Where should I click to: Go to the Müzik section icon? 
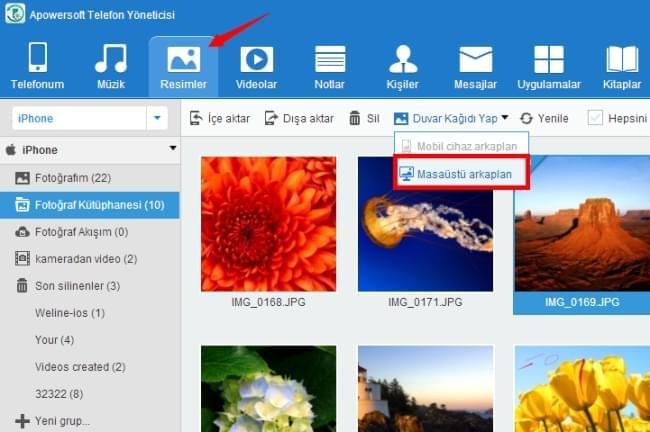click(110, 59)
